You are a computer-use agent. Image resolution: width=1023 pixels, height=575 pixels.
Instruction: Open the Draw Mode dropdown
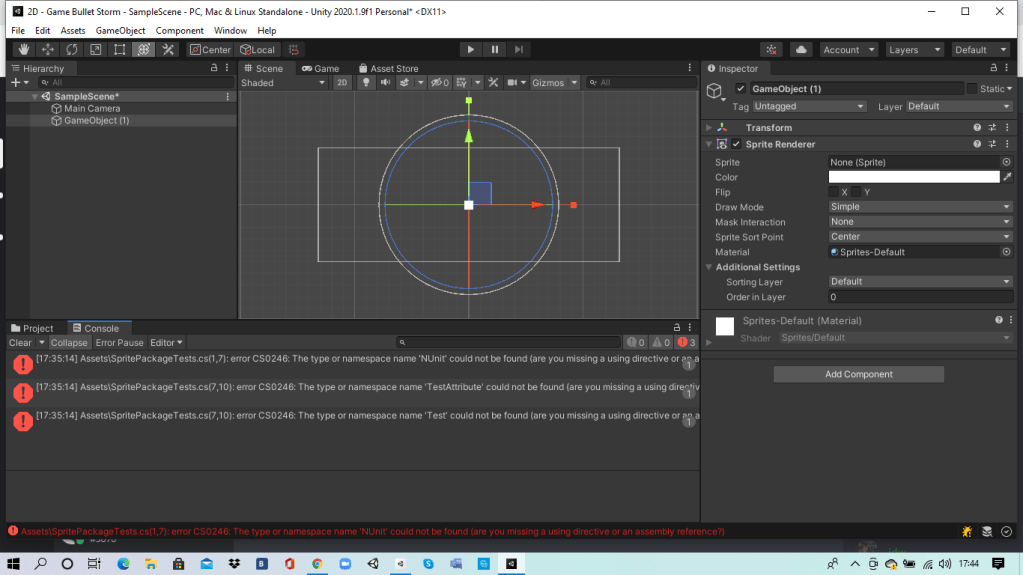click(920, 207)
